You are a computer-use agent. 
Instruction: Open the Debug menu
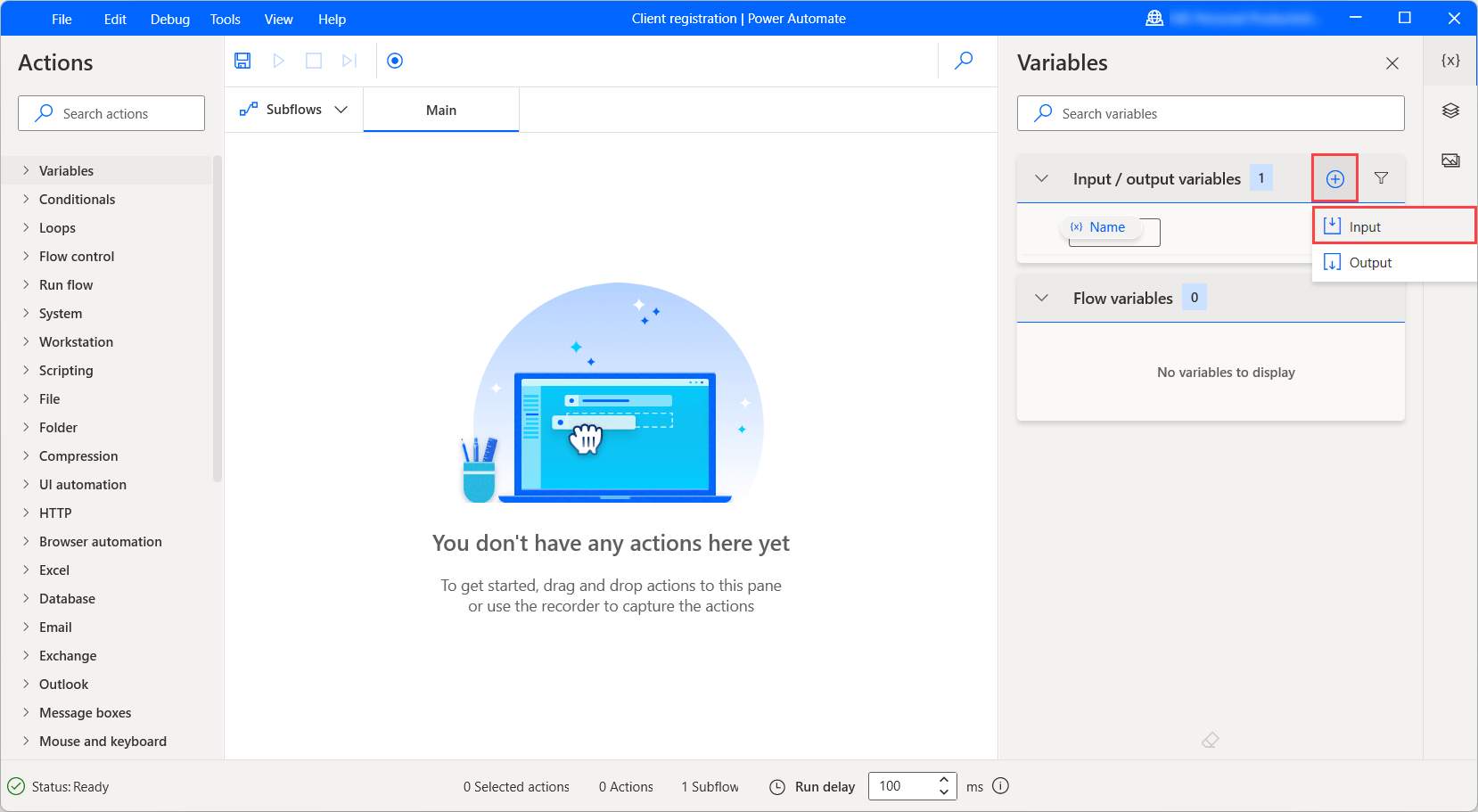click(169, 18)
